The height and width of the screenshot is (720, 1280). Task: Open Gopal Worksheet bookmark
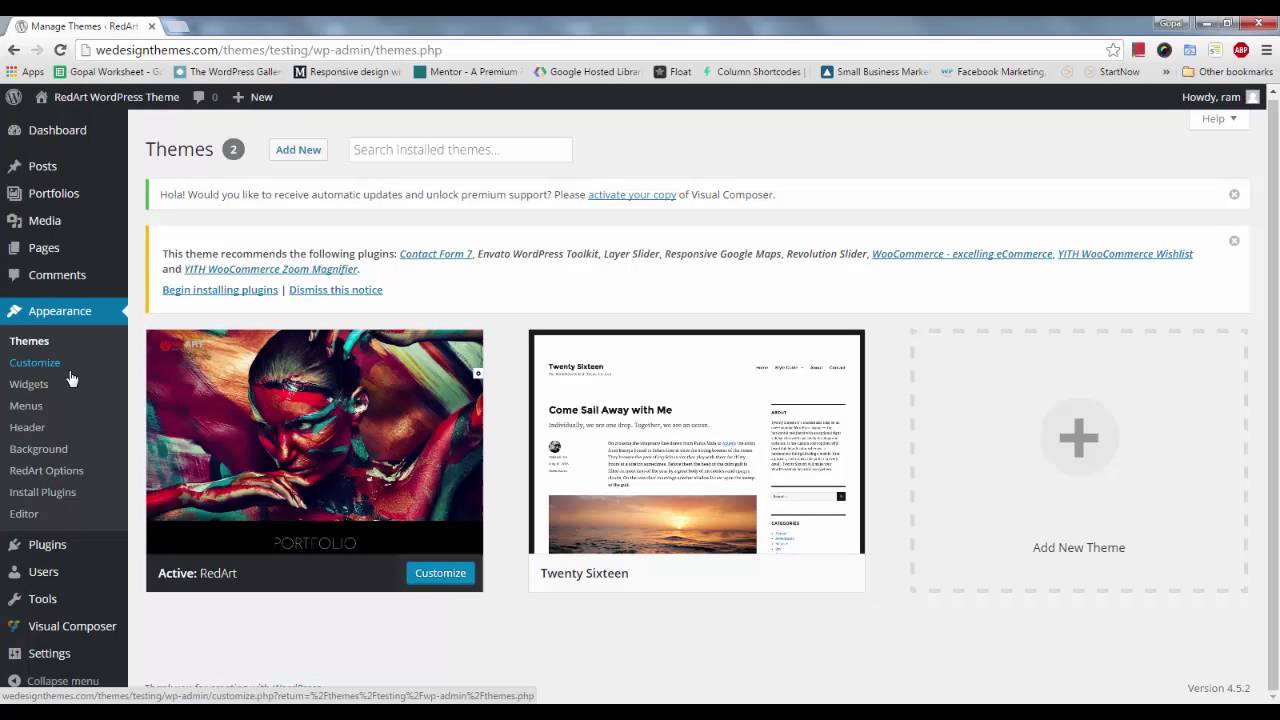107,72
